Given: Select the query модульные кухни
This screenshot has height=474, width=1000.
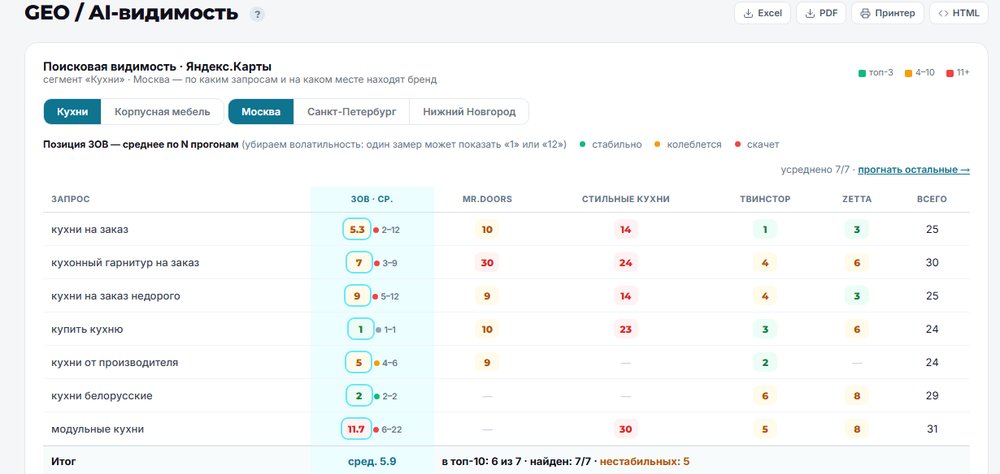Looking at the screenshot, I should click(x=97, y=429).
